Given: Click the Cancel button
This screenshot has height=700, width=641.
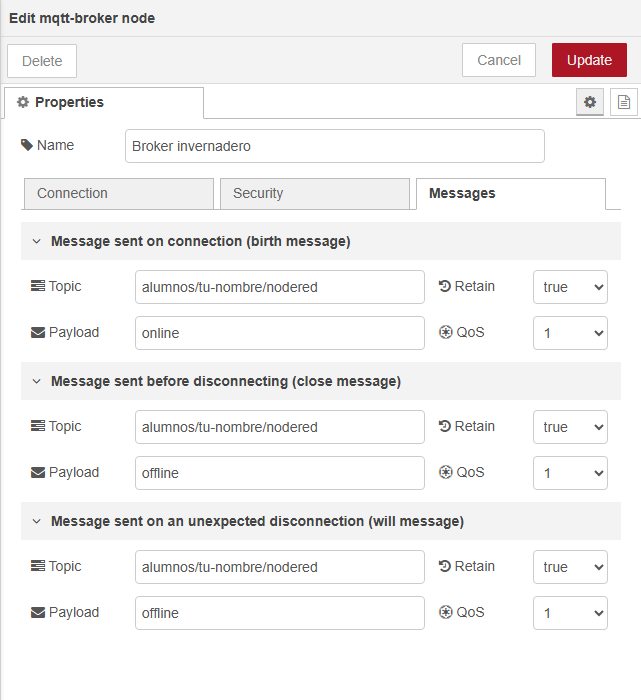Looking at the screenshot, I should [499, 60].
